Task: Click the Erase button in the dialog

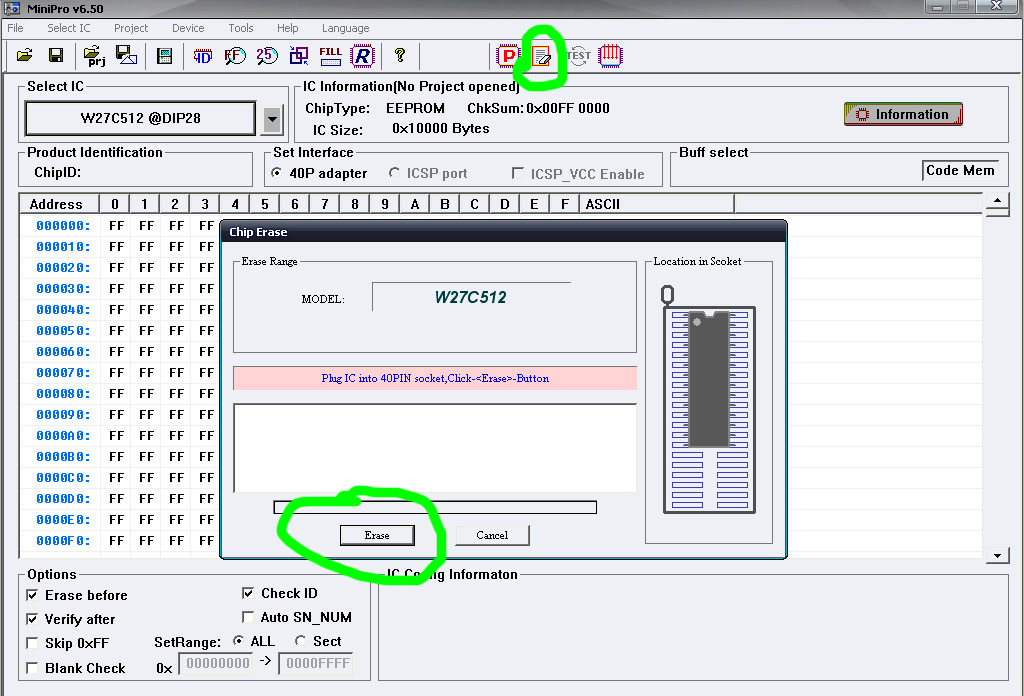Action: [x=377, y=535]
